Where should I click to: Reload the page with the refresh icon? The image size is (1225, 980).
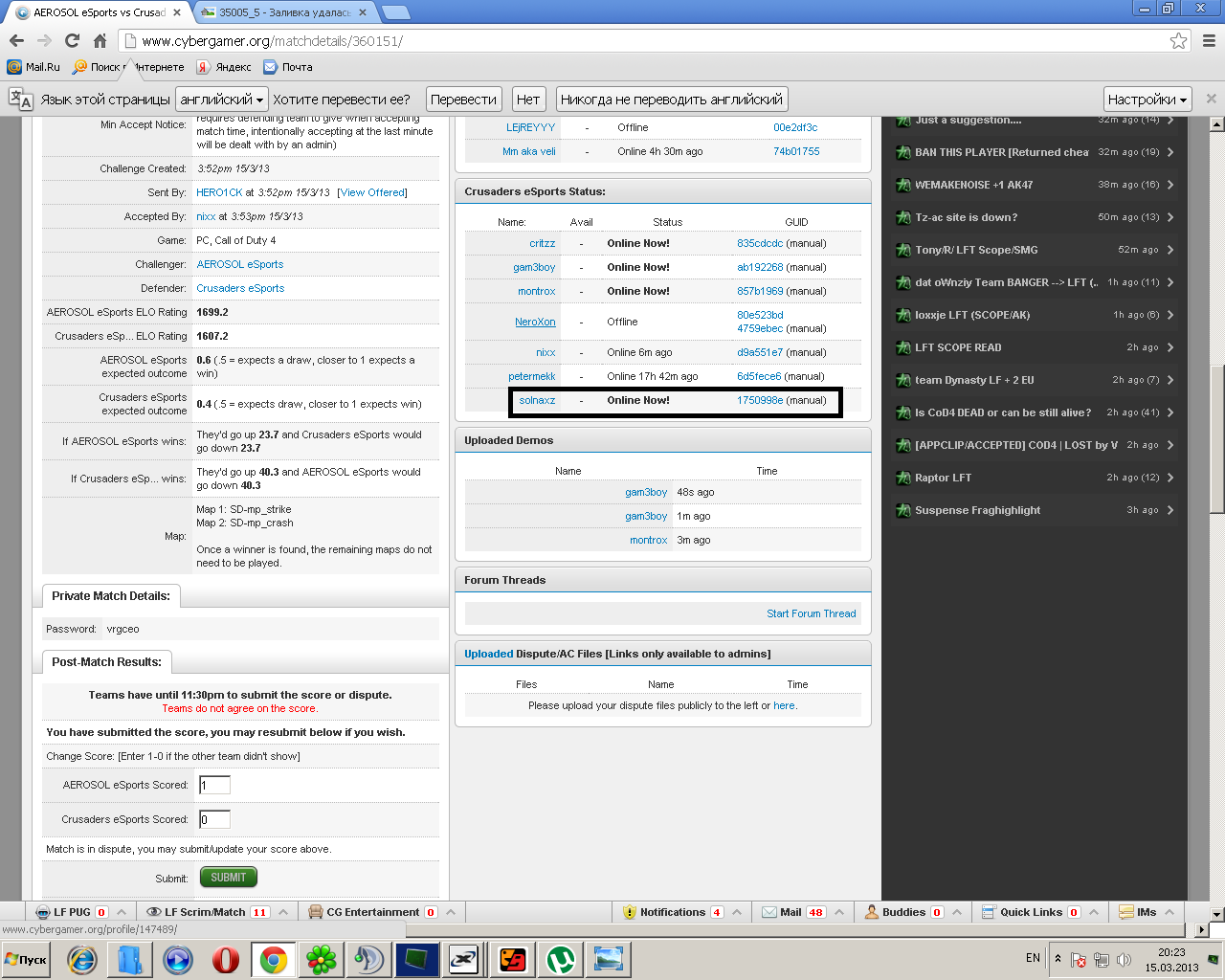72,40
